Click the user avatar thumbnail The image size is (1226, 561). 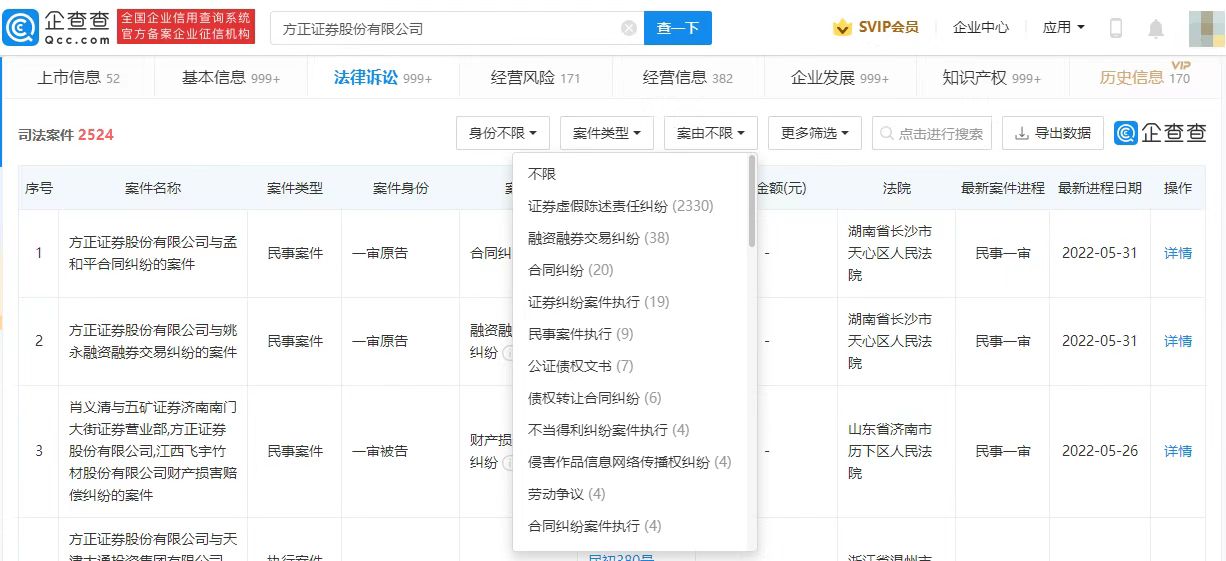pos(1206,28)
